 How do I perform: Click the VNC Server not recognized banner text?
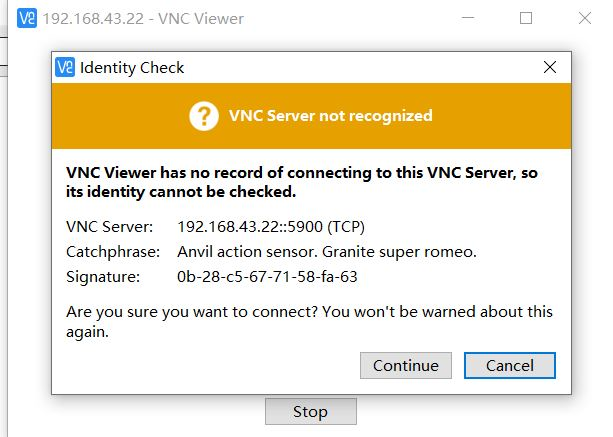point(331,116)
